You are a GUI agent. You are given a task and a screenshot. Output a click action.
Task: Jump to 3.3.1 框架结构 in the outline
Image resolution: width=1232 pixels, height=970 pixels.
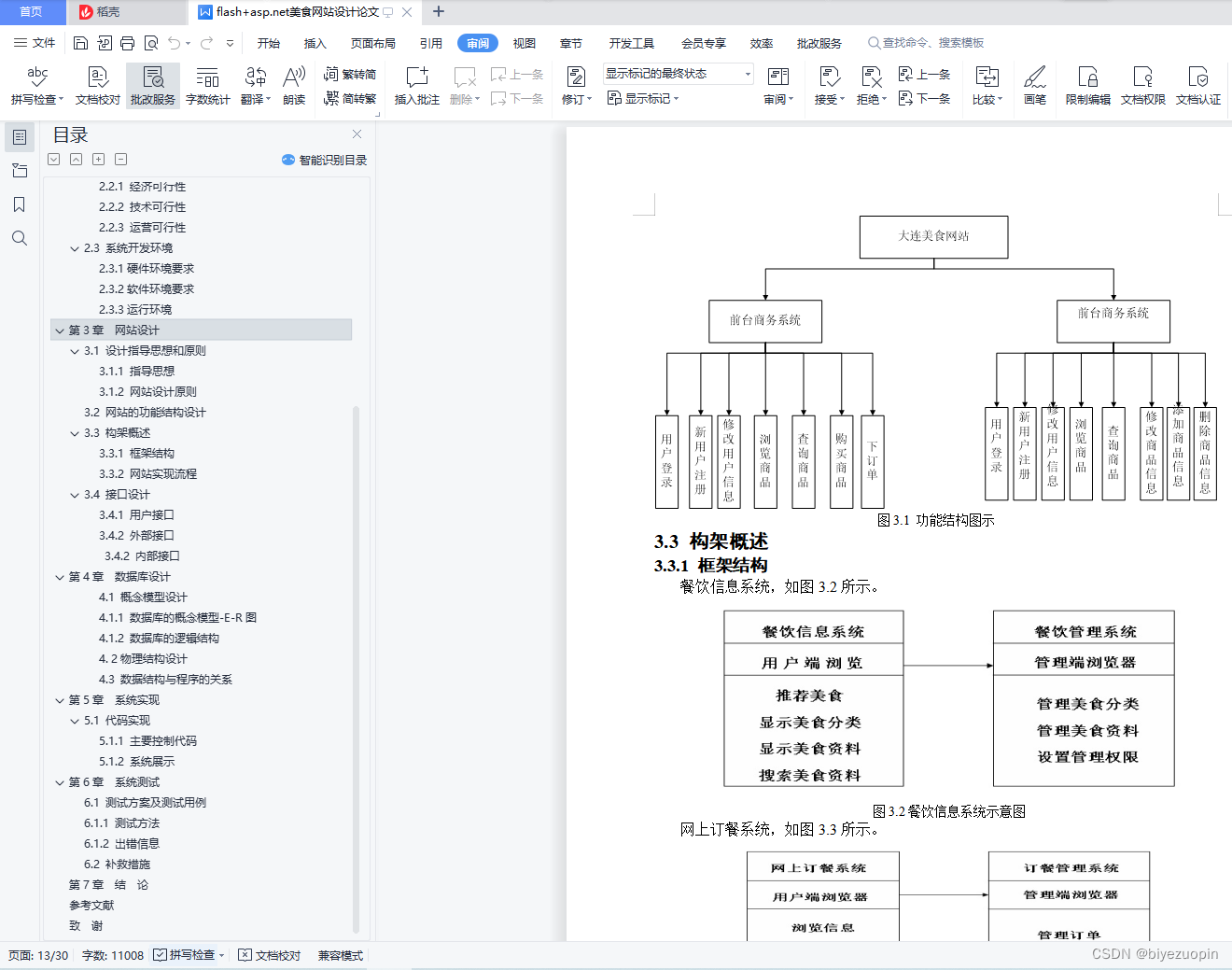(136, 454)
